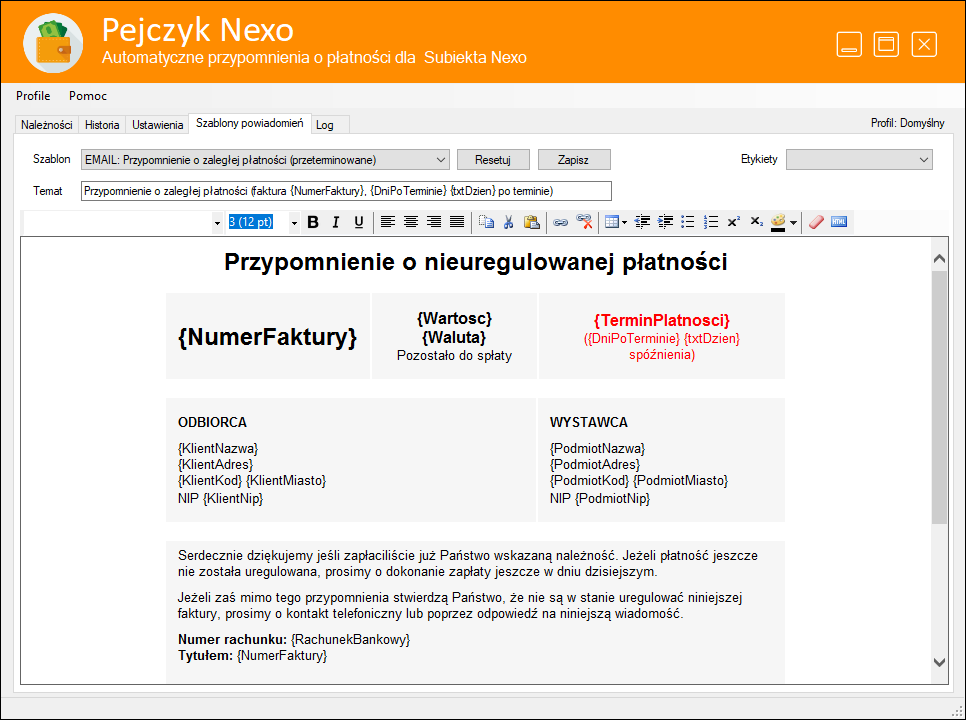Click the large {NumerFaktury} placeholder in the header
This screenshot has height=720, width=966.
tap(267, 337)
